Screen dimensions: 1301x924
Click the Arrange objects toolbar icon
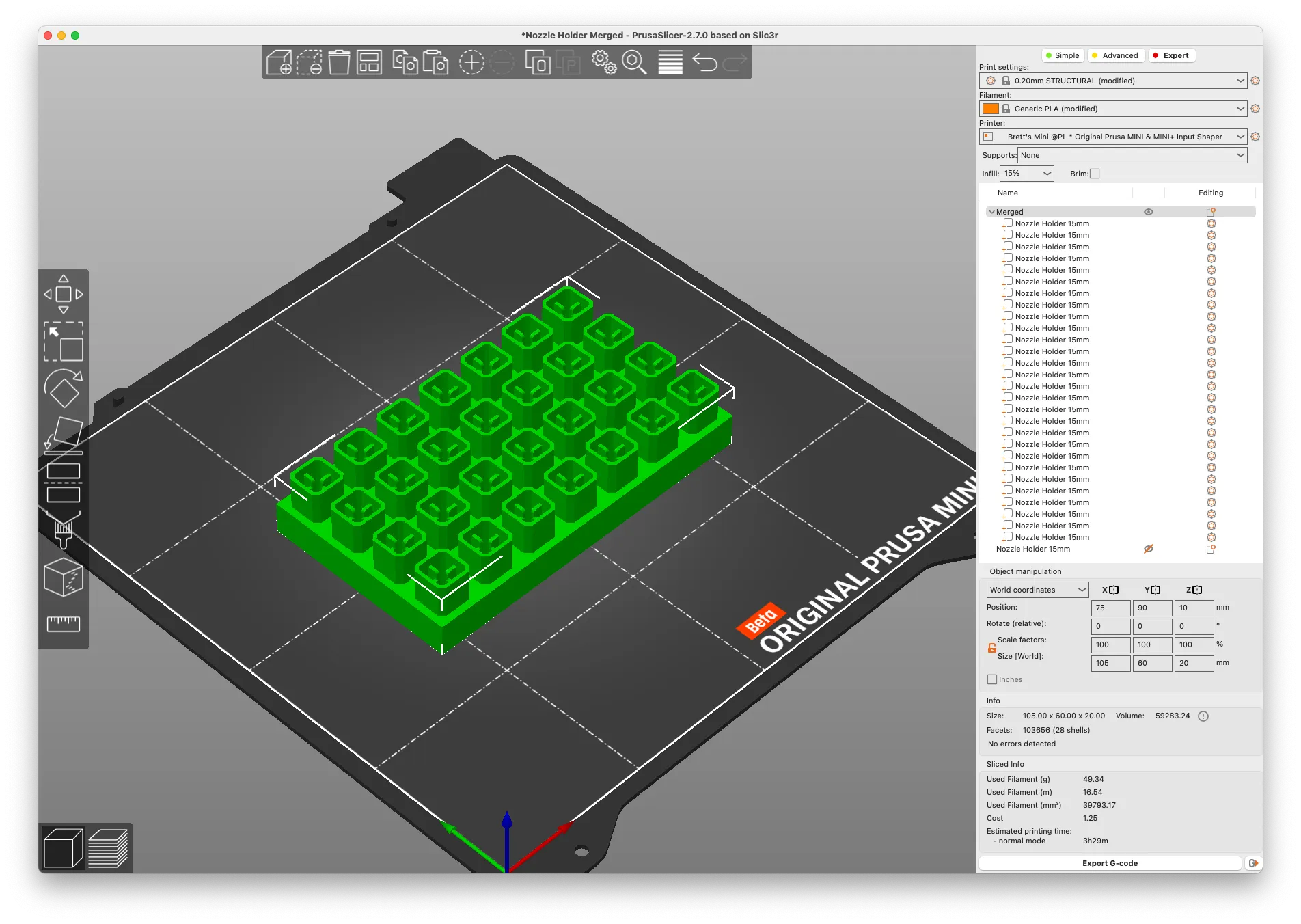pos(368,62)
